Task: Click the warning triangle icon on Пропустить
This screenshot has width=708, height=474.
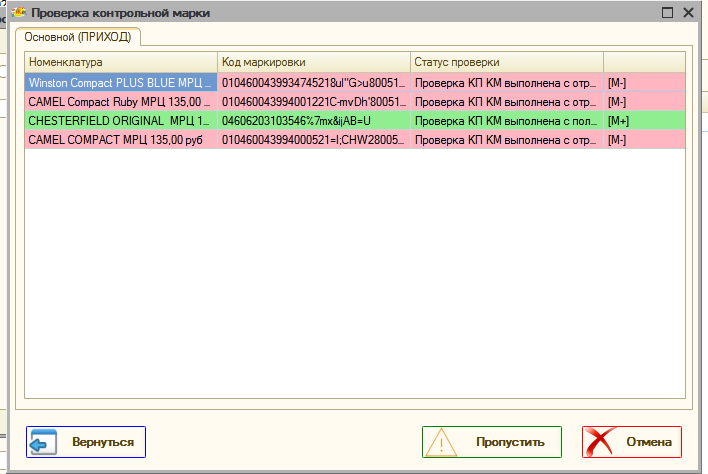Action: (441, 442)
